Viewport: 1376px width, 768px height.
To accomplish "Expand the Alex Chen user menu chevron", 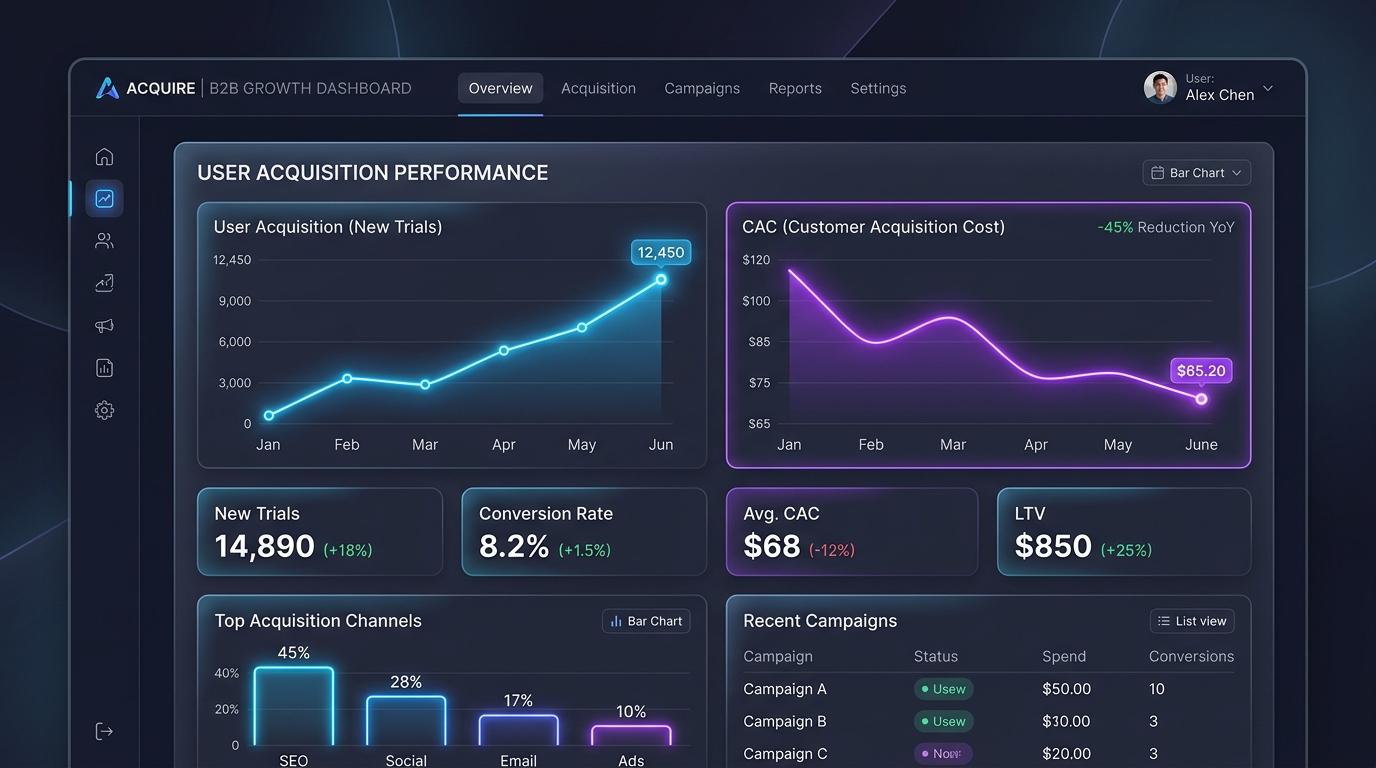I will tap(1268, 88).
